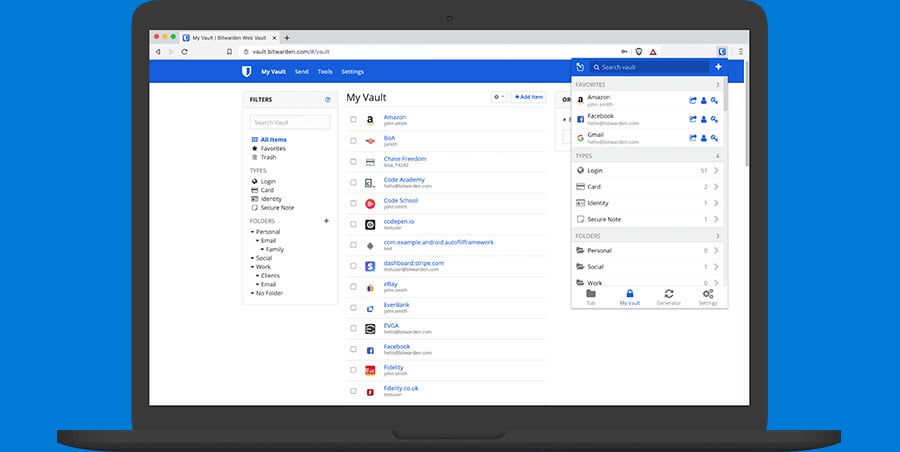Open the EVGA vault entry
The height and width of the screenshot is (452, 900).
coord(391,326)
